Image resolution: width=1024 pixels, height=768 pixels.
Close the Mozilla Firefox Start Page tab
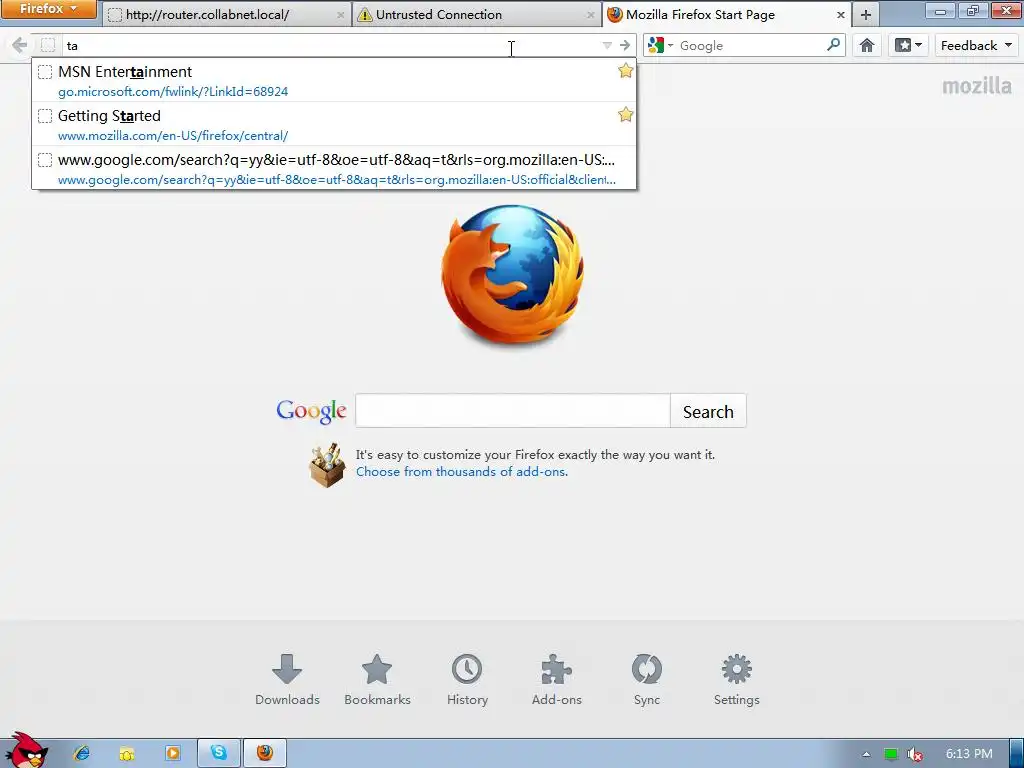840,14
